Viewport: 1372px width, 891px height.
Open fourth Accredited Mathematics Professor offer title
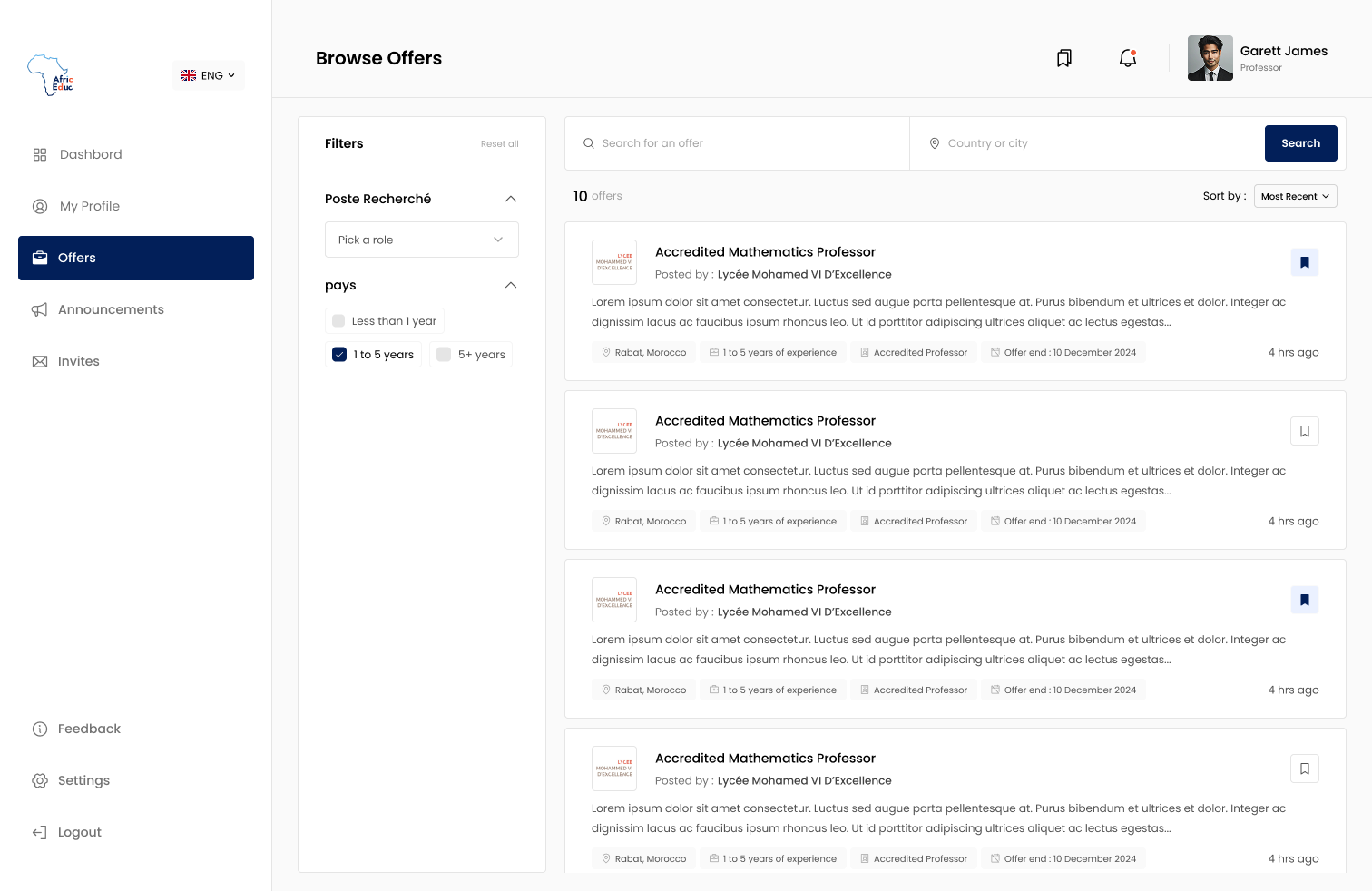tap(765, 758)
